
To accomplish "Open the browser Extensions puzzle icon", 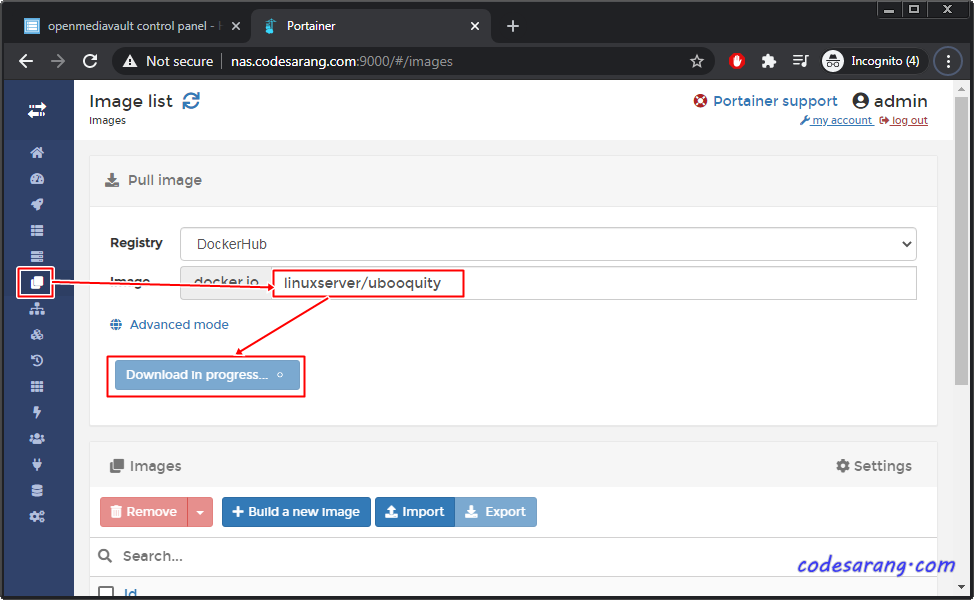I will point(768,61).
